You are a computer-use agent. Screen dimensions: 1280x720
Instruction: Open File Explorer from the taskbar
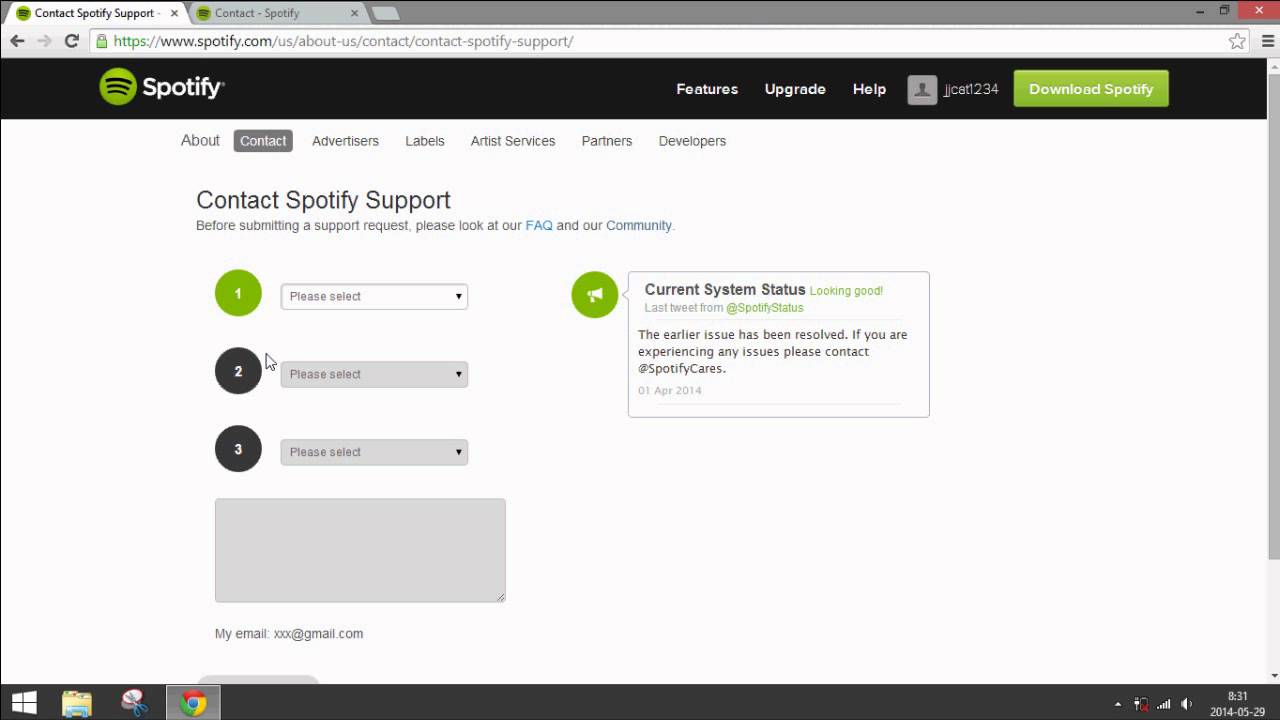click(77, 703)
